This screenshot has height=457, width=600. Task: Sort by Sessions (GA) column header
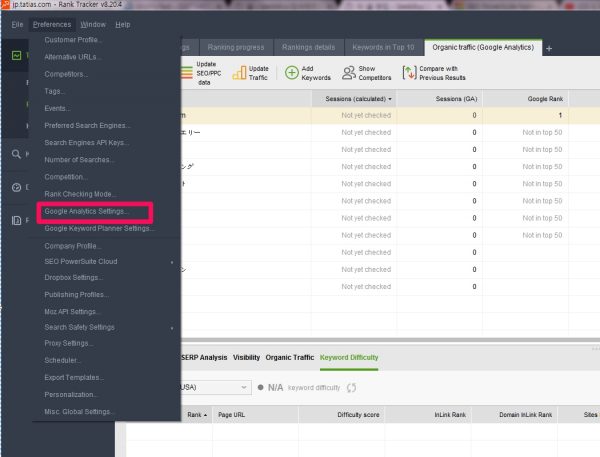tap(439, 99)
